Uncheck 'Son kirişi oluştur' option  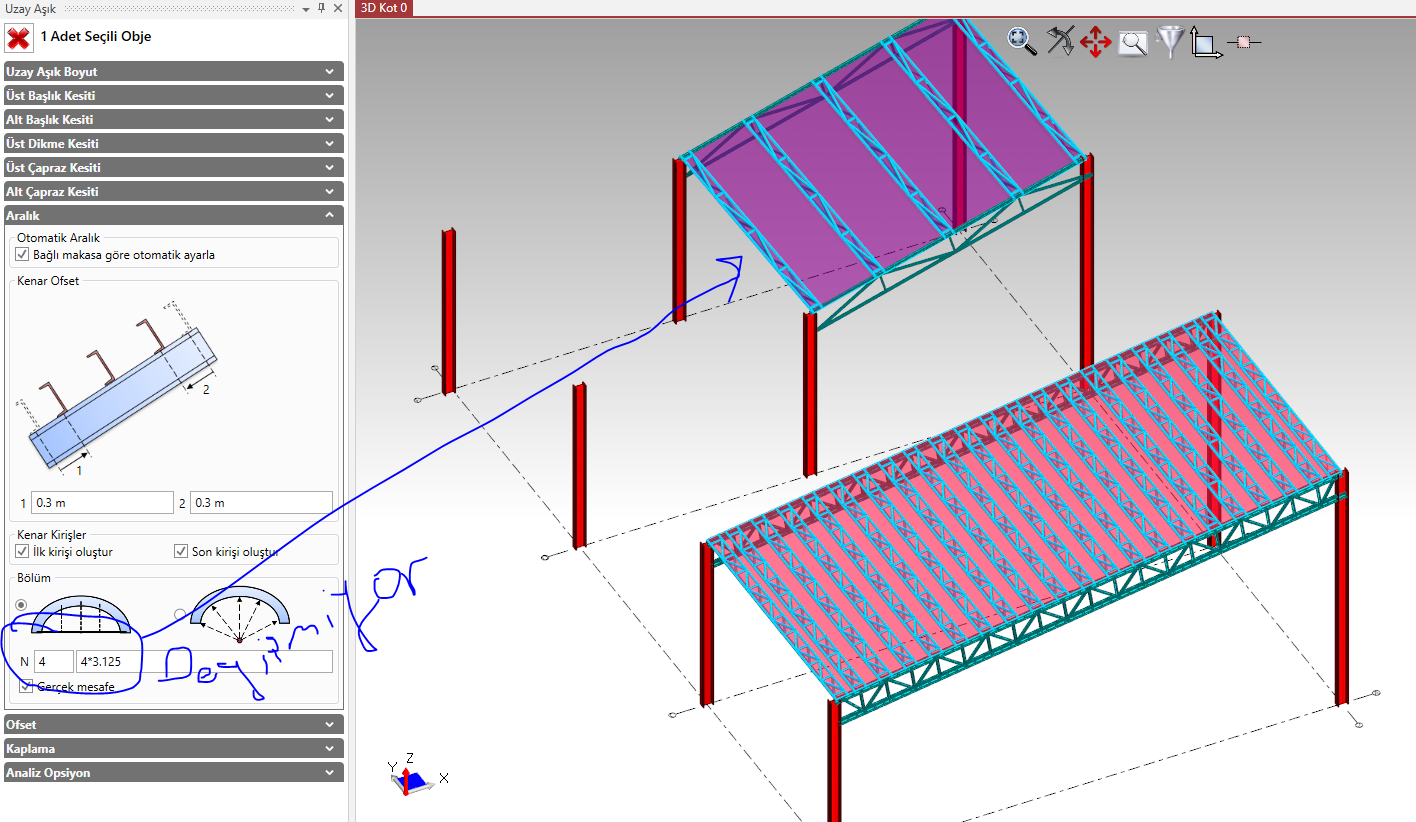coord(181,551)
